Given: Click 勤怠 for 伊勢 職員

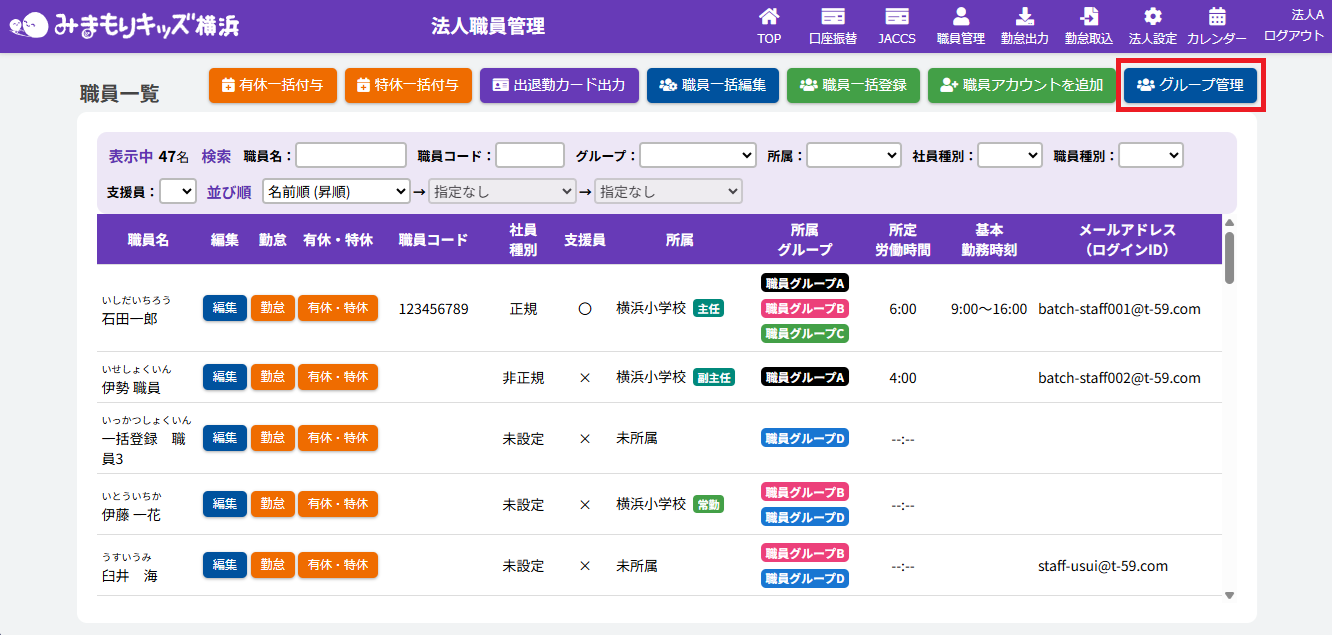Looking at the screenshot, I should (x=273, y=377).
